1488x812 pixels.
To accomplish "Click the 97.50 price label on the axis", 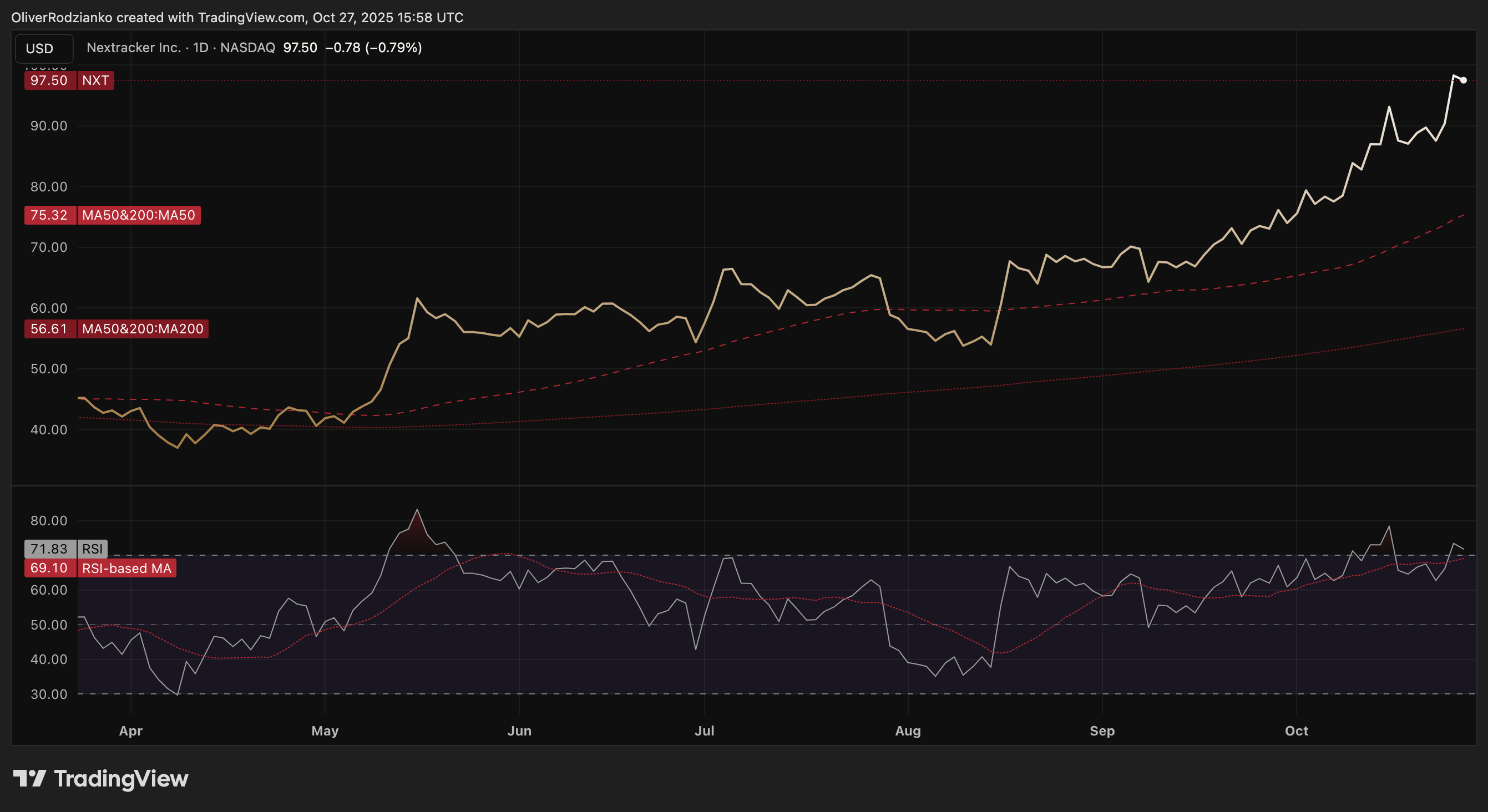I will 49,81.
